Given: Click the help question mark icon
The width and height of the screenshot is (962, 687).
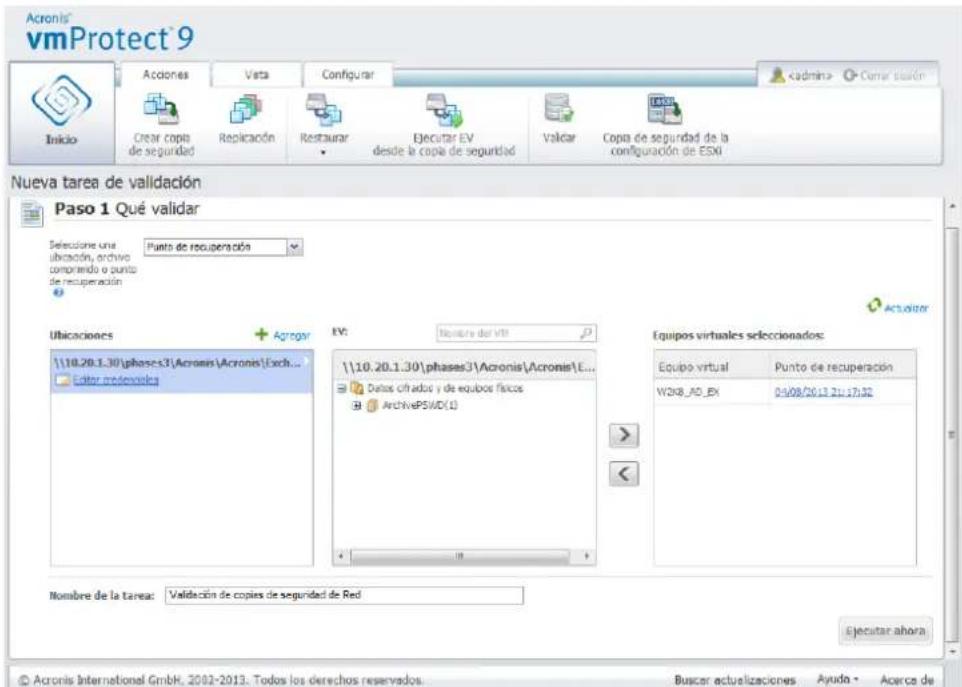Looking at the screenshot, I should coord(58,293).
